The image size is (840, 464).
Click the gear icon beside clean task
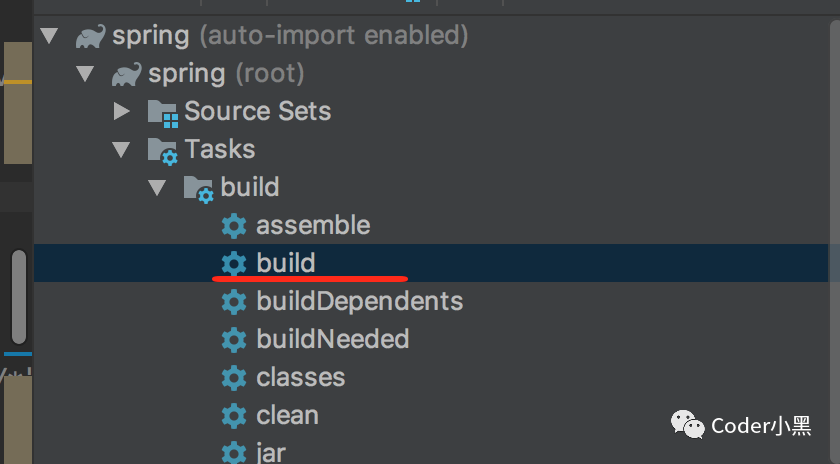tap(233, 415)
